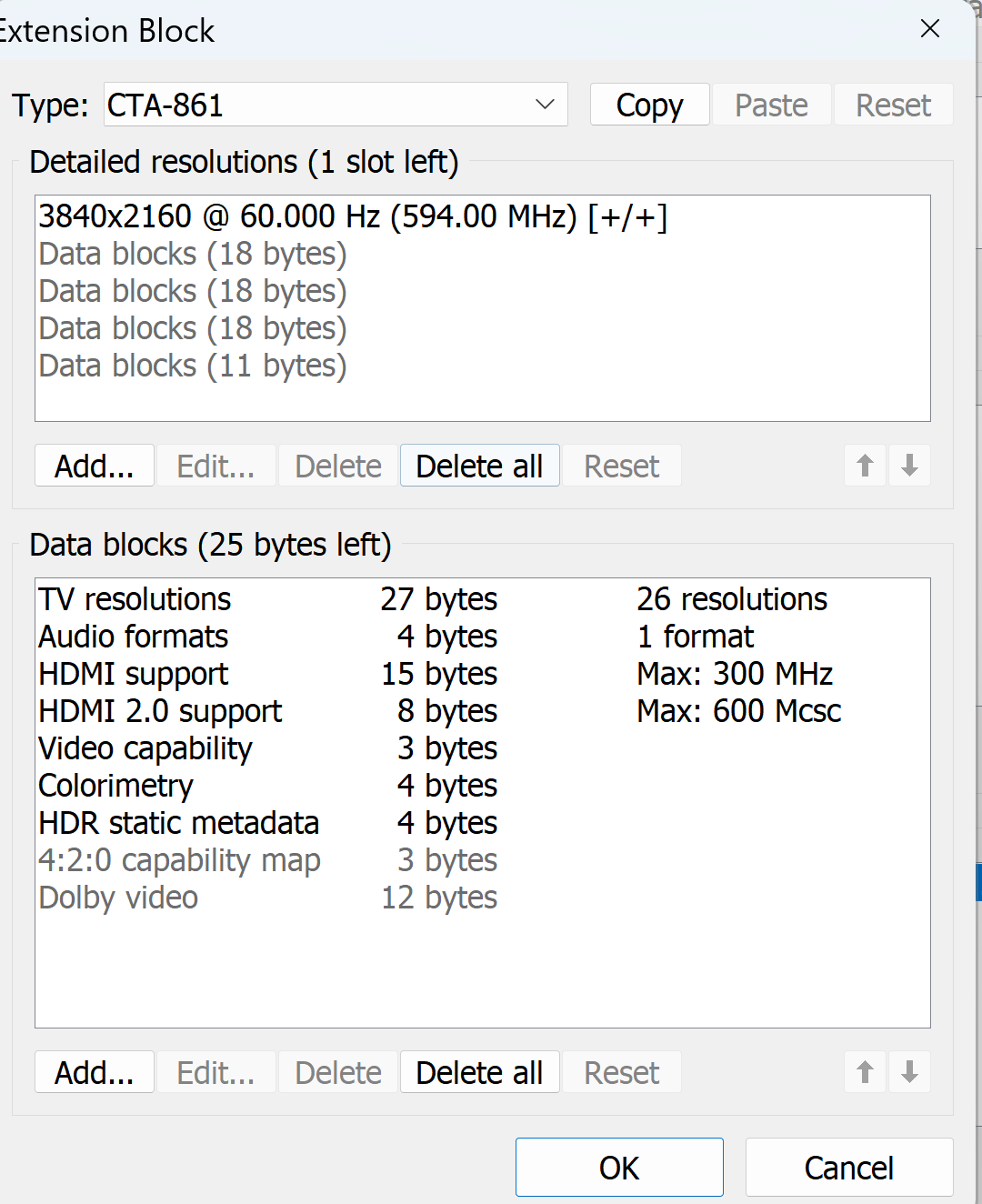This screenshot has height=1204, width=982.
Task: Select the Audio formats data block
Action: point(134,637)
